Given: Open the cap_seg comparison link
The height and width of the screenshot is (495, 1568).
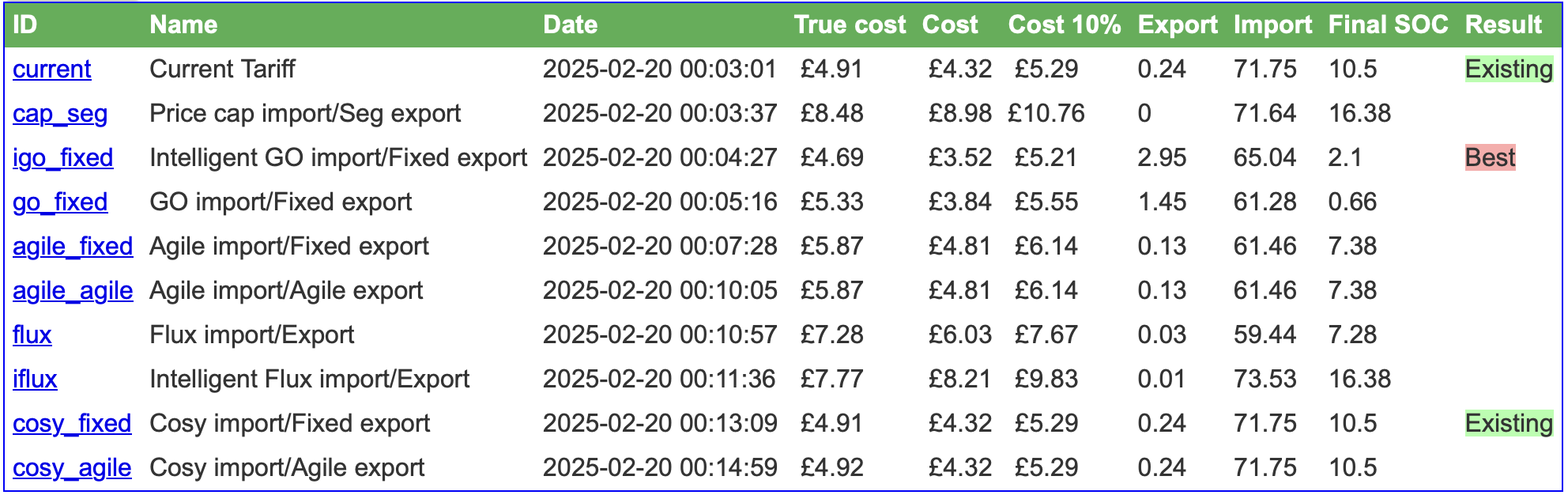Looking at the screenshot, I should [x=60, y=114].
